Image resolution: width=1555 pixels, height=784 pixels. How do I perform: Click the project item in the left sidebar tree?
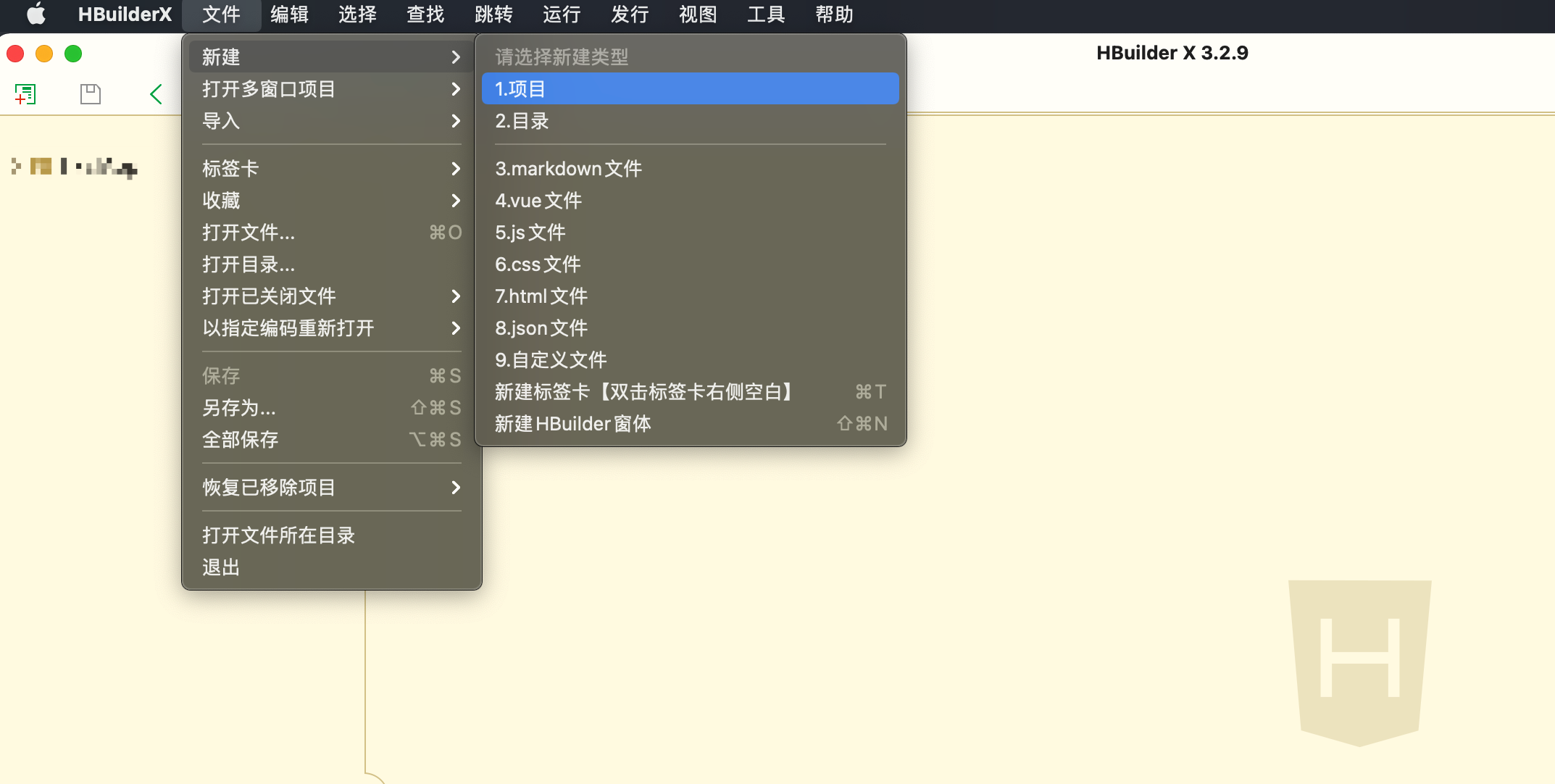pos(72,167)
